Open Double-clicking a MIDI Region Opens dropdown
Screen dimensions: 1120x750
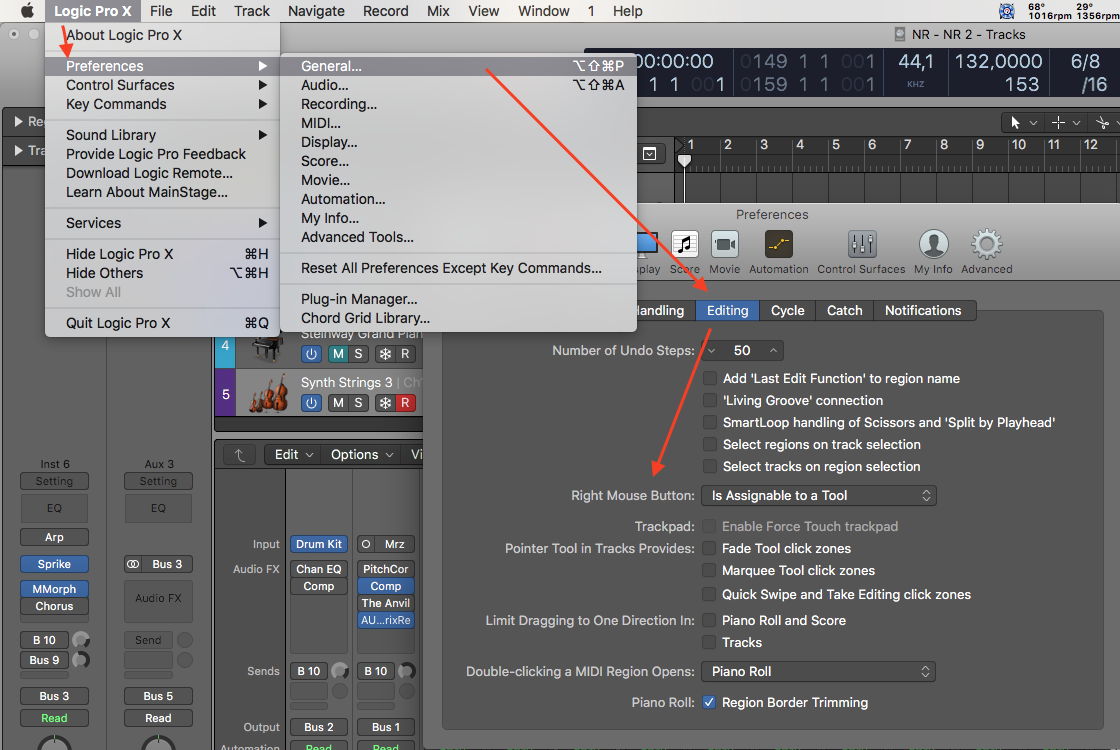pos(819,671)
